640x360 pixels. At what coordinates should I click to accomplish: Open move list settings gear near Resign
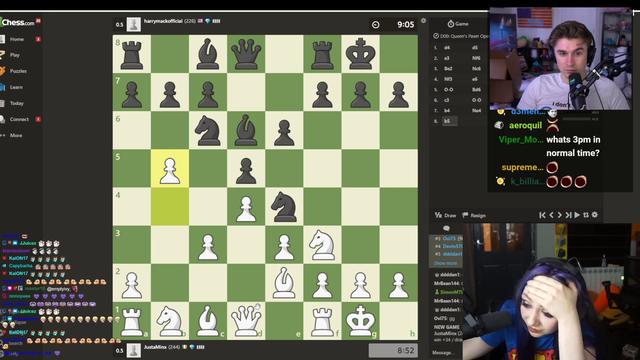point(595,215)
